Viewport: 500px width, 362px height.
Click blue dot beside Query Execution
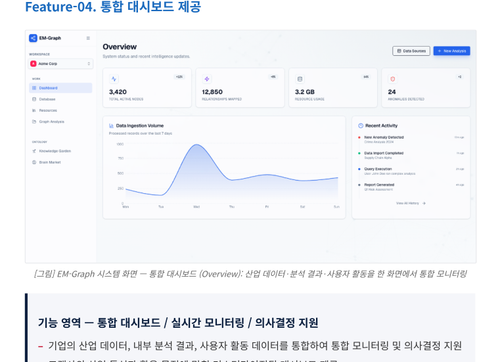tap(359, 169)
